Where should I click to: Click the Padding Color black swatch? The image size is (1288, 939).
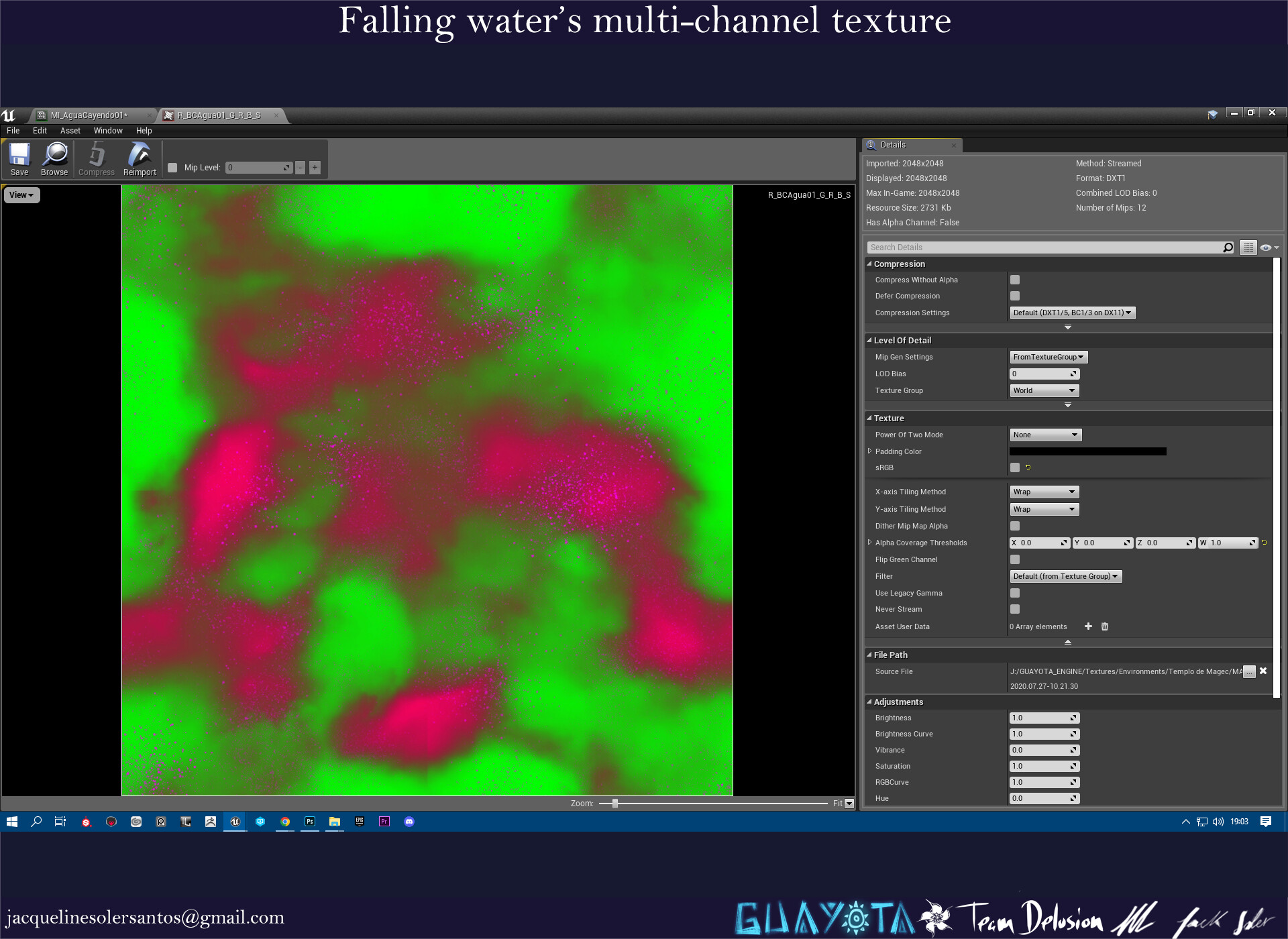point(1087,451)
